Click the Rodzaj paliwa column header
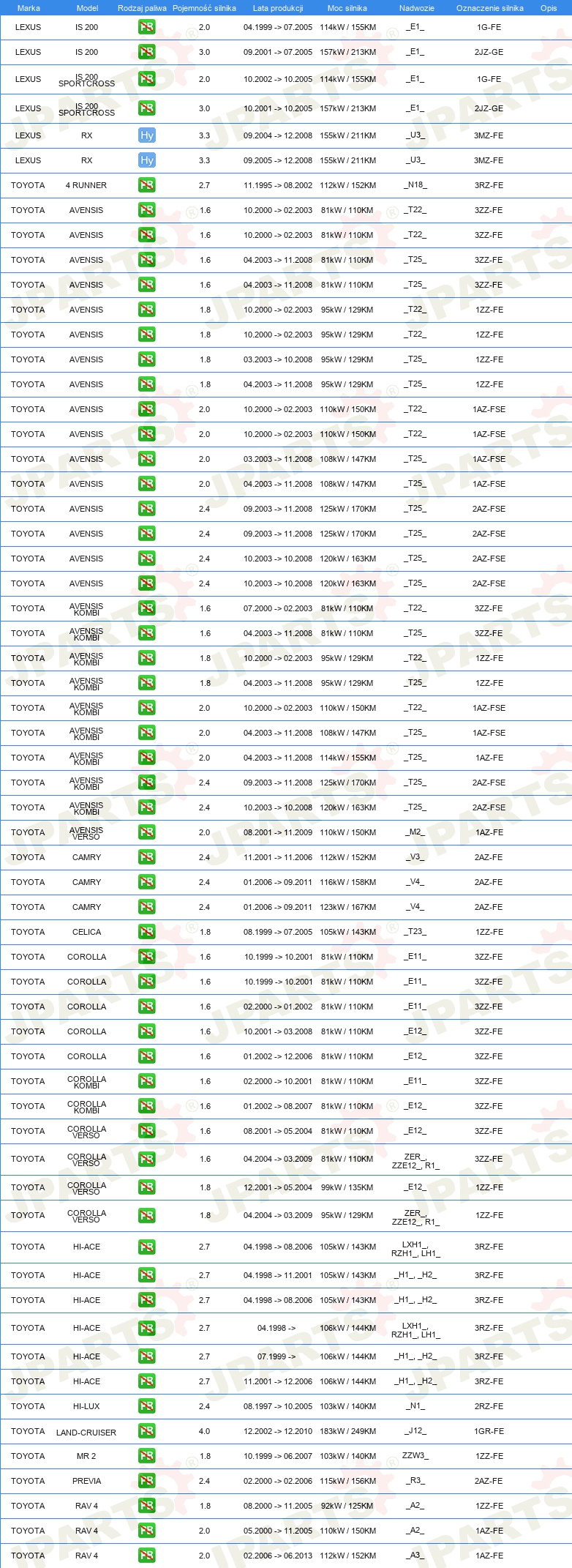Screen dimensions: 572x1568 [x=142, y=8]
